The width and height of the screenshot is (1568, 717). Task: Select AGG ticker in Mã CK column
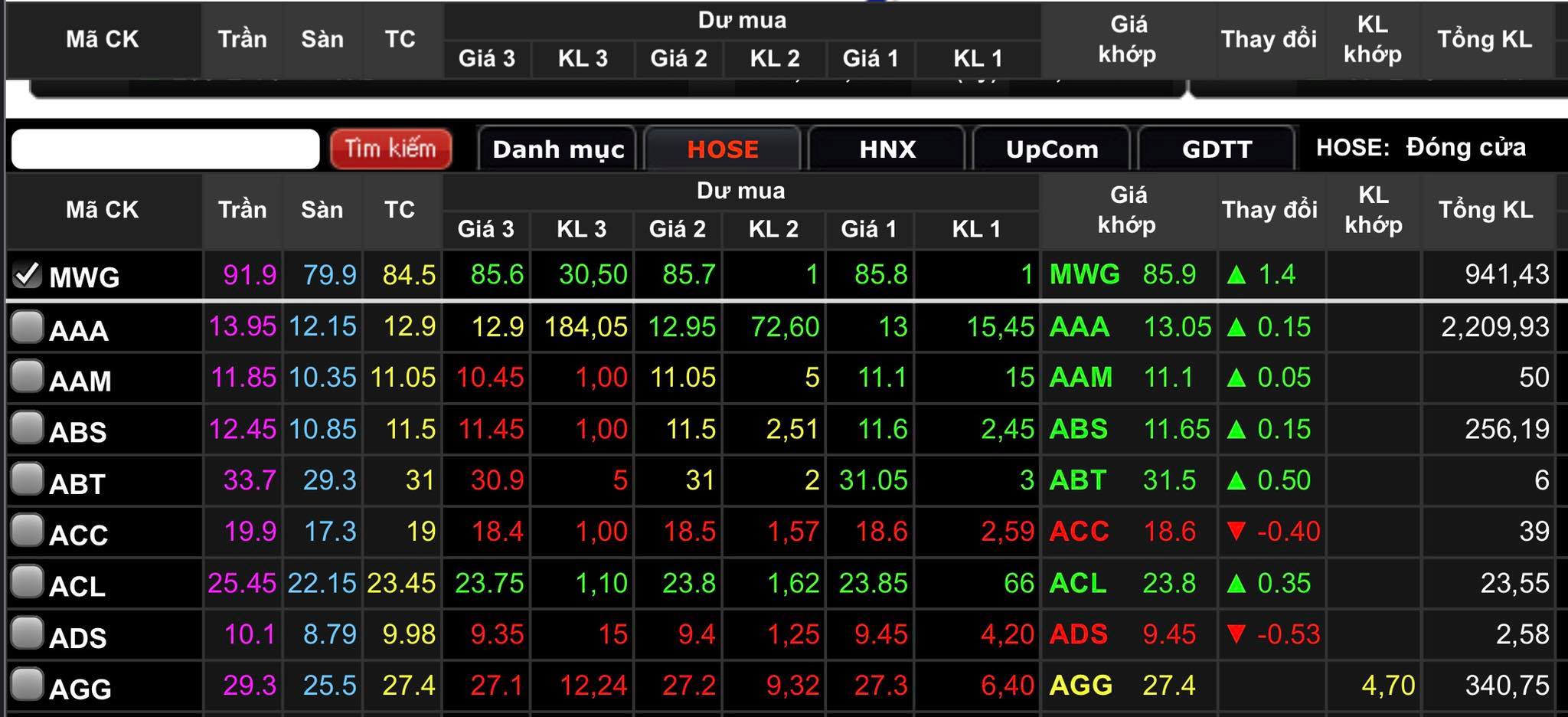(x=80, y=689)
